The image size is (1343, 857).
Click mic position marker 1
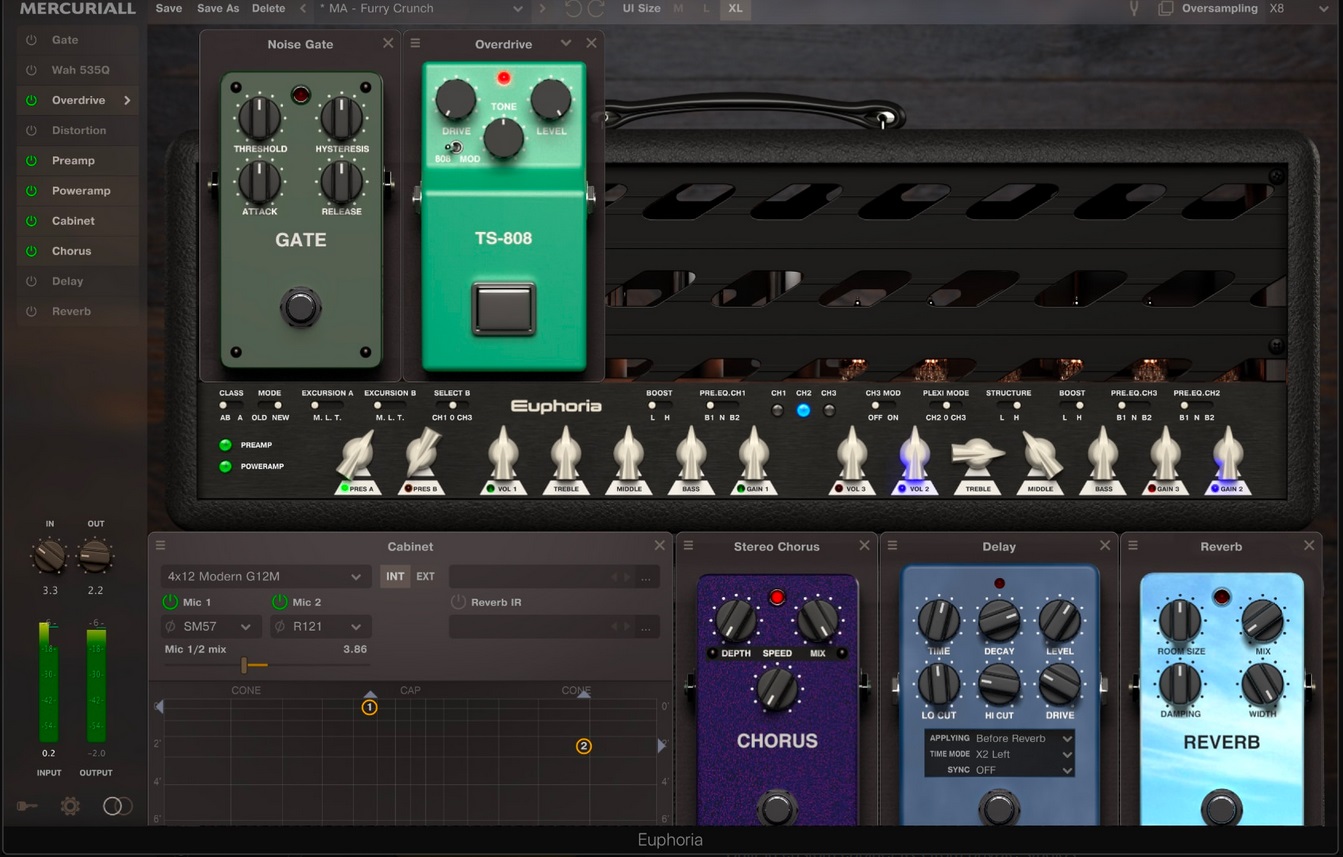coord(369,707)
